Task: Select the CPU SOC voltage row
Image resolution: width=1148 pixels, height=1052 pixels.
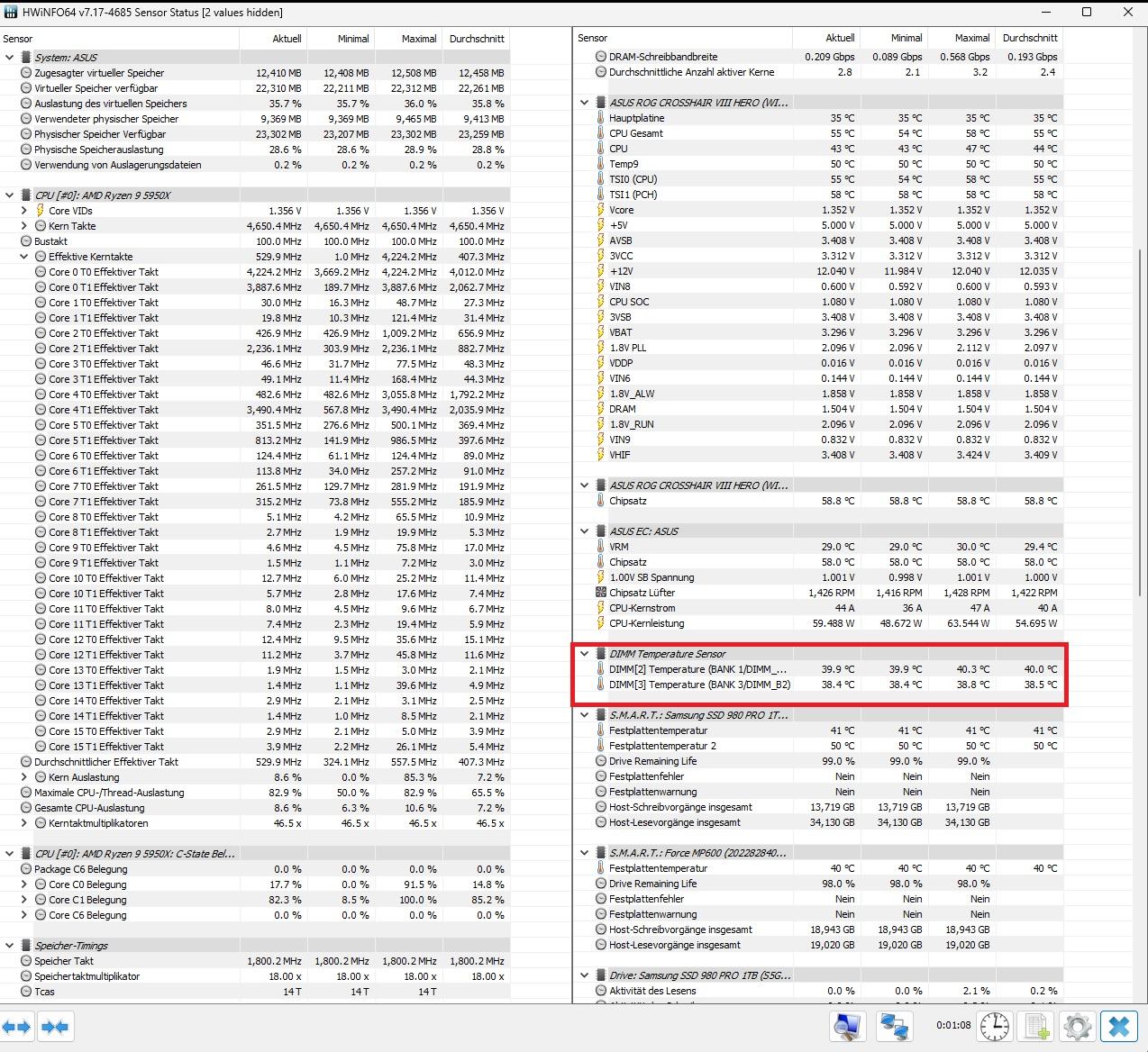Action: point(818,302)
